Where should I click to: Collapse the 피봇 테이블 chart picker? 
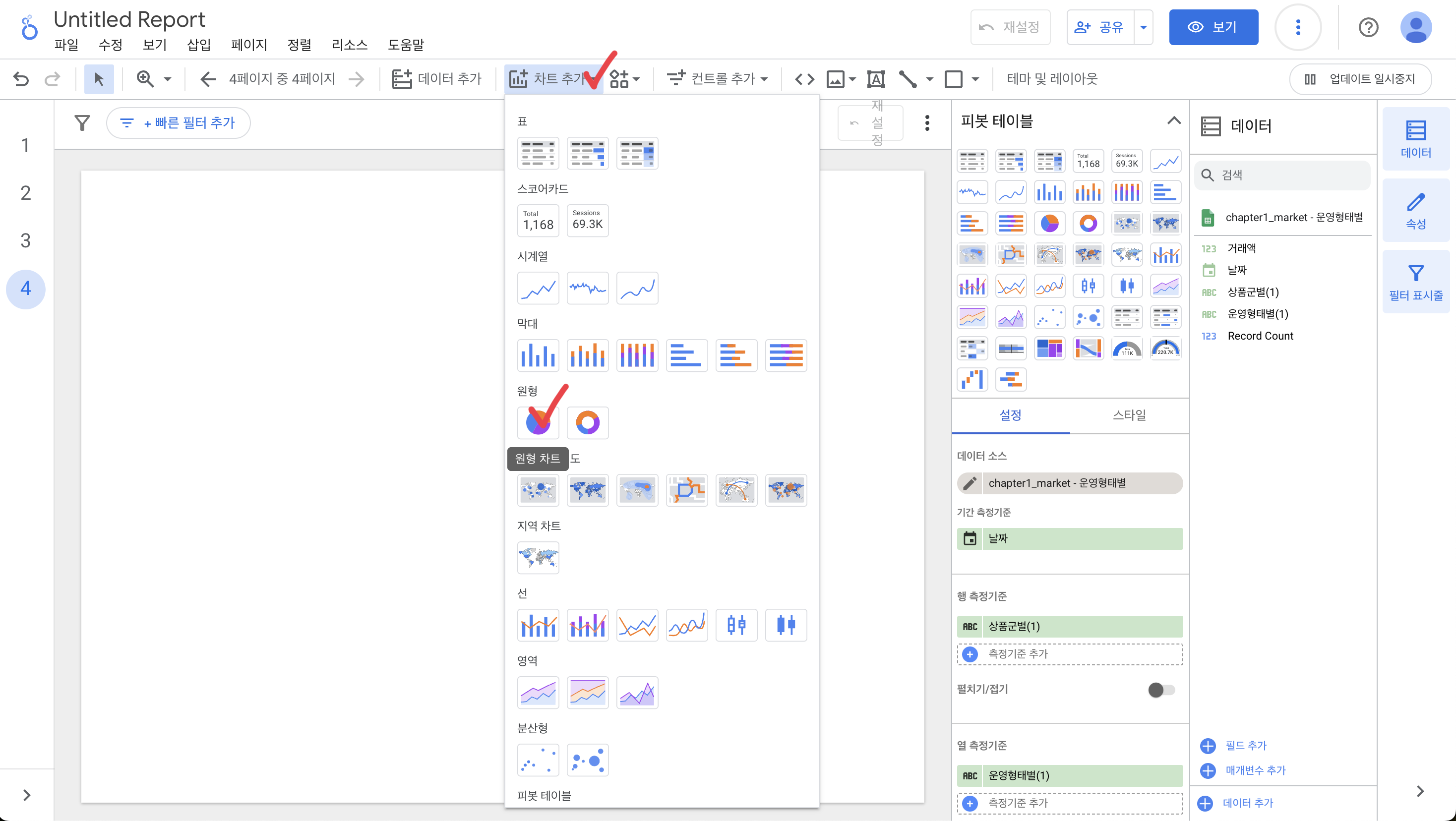[1173, 121]
